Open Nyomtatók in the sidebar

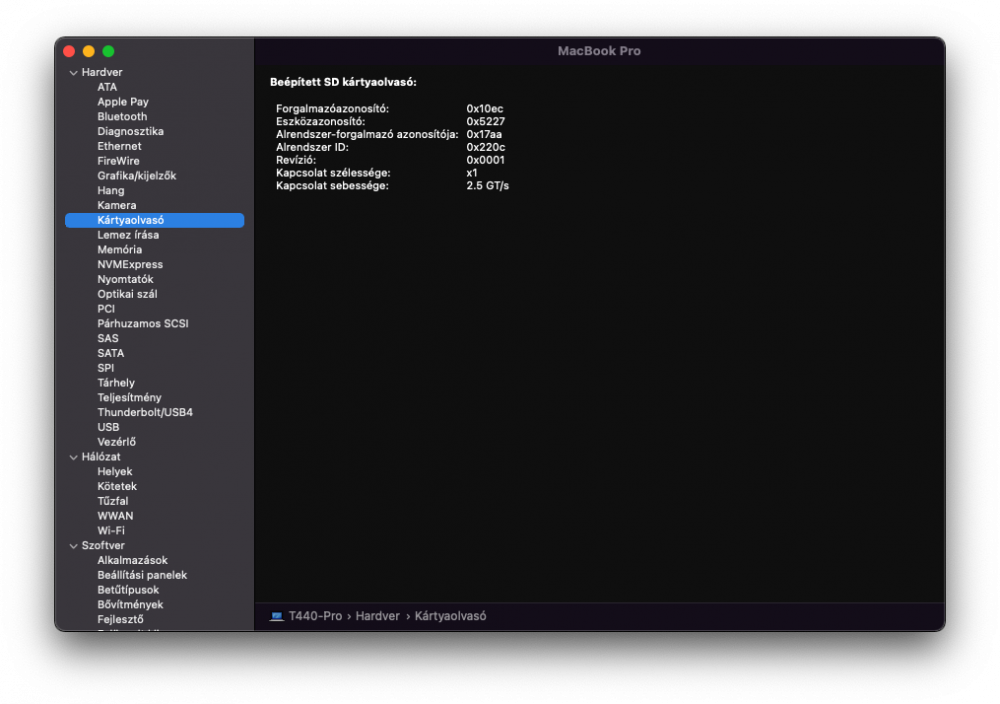pyautogui.click(x=125, y=279)
